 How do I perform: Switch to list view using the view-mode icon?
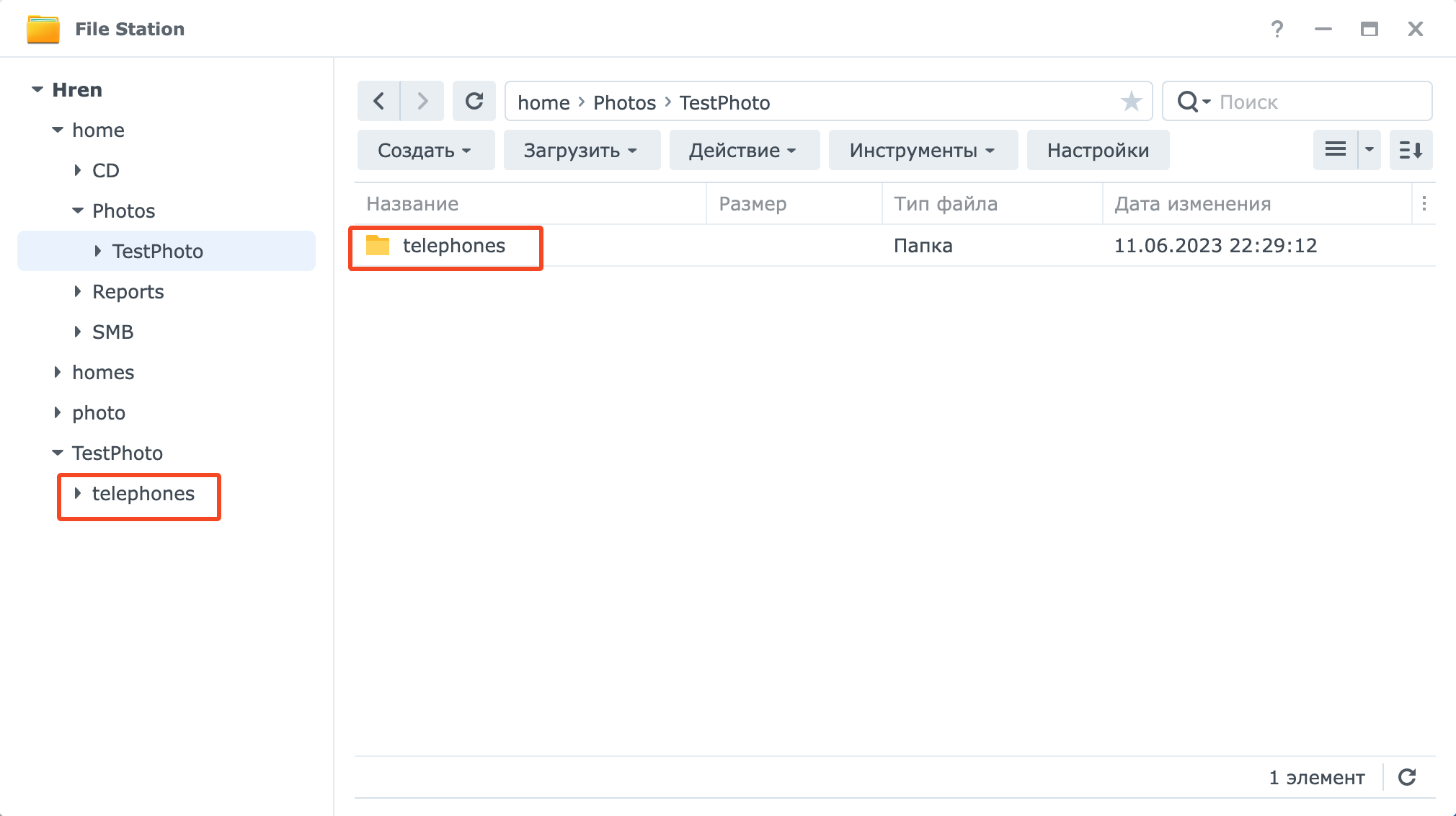[1336, 150]
